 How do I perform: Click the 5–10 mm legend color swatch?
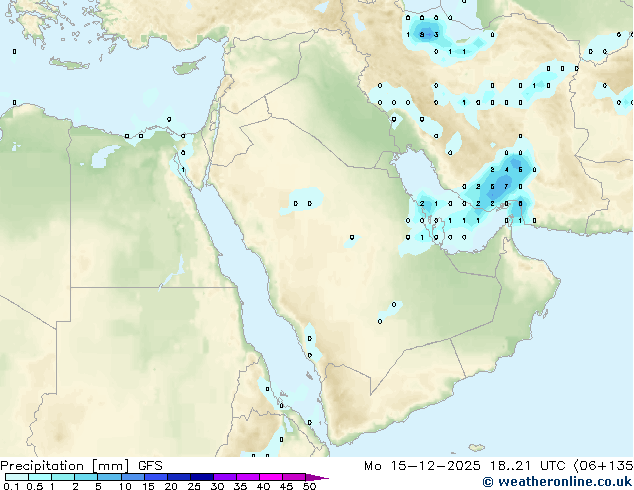click(109, 477)
